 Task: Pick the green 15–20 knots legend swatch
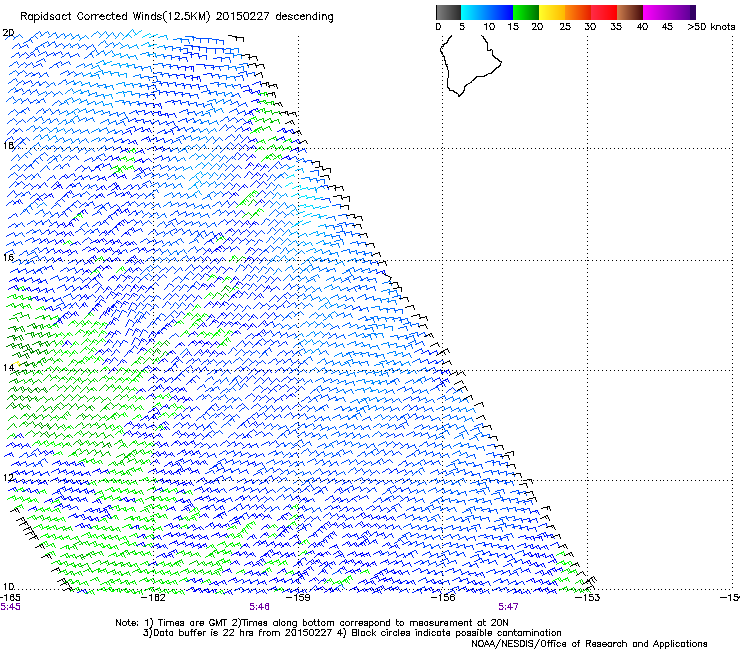pos(526,12)
